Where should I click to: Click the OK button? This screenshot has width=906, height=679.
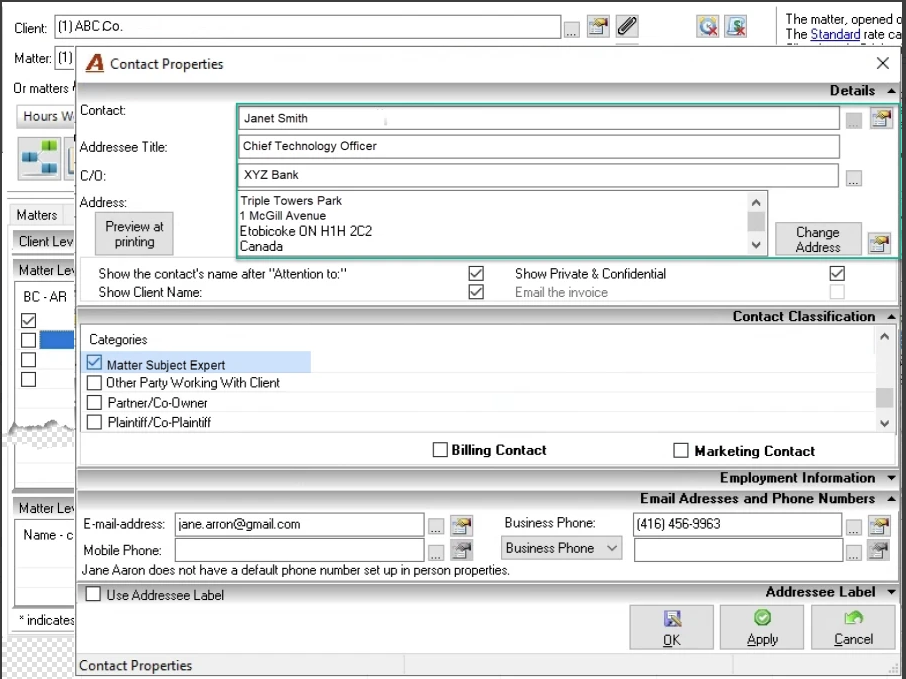[671, 627]
